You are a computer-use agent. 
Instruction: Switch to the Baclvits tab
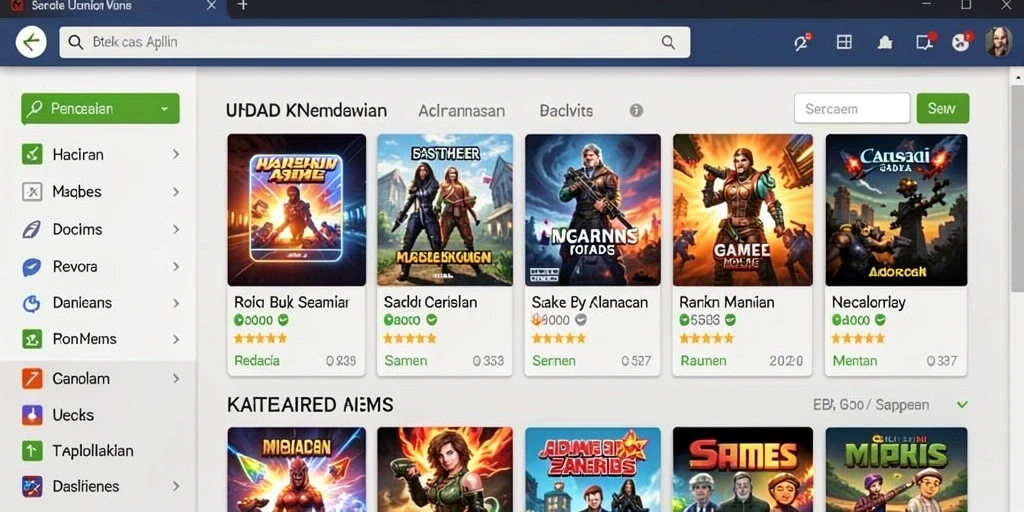click(566, 110)
